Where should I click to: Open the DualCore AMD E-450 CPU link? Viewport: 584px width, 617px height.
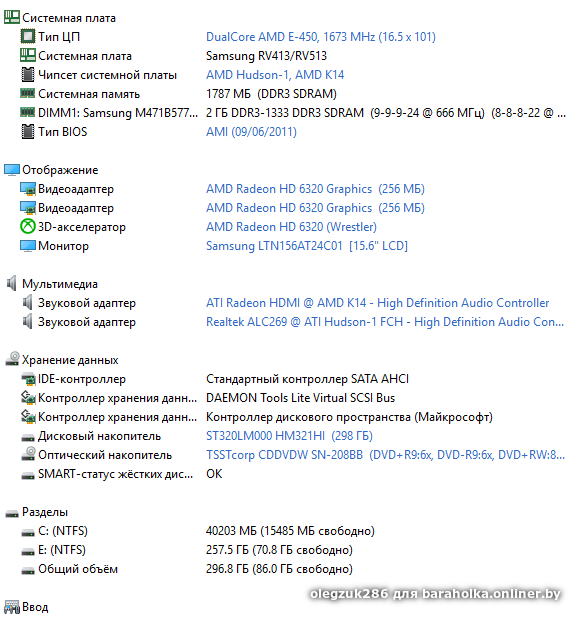pos(321,37)
